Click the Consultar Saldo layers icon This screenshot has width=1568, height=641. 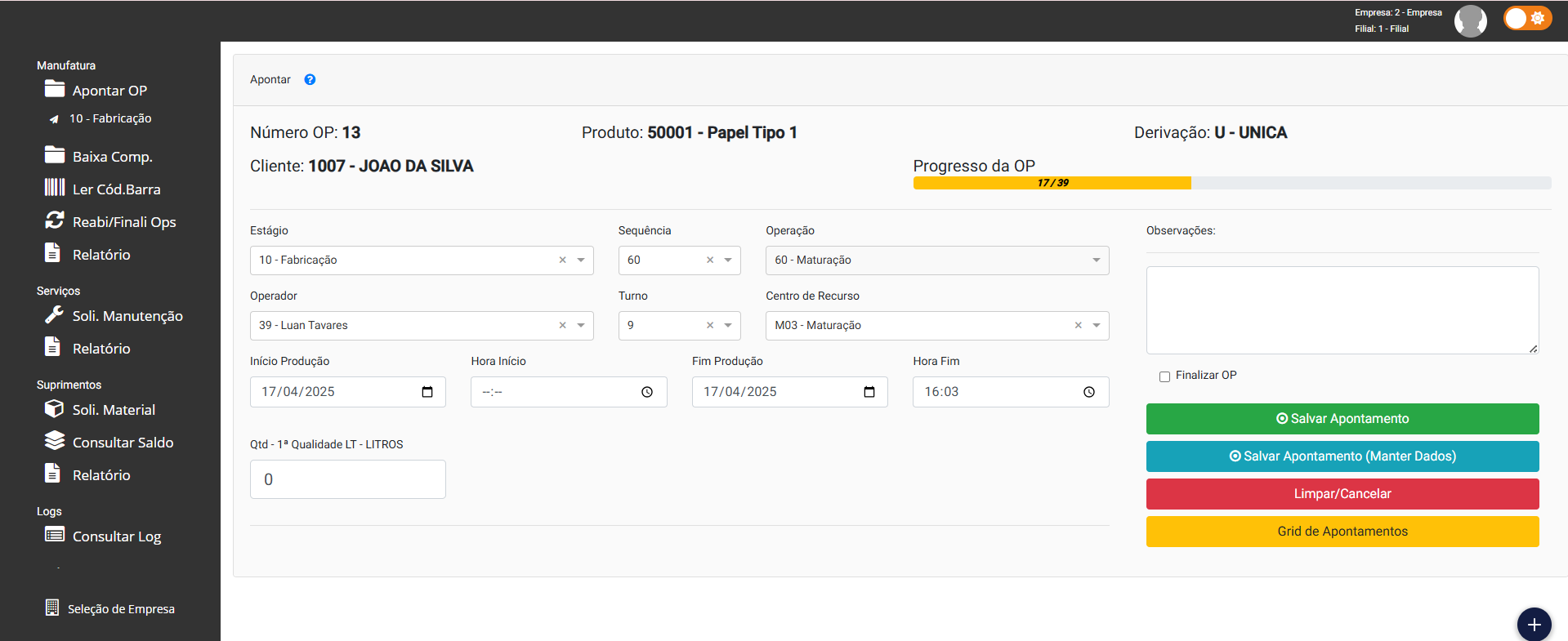(x=55, y=441)
